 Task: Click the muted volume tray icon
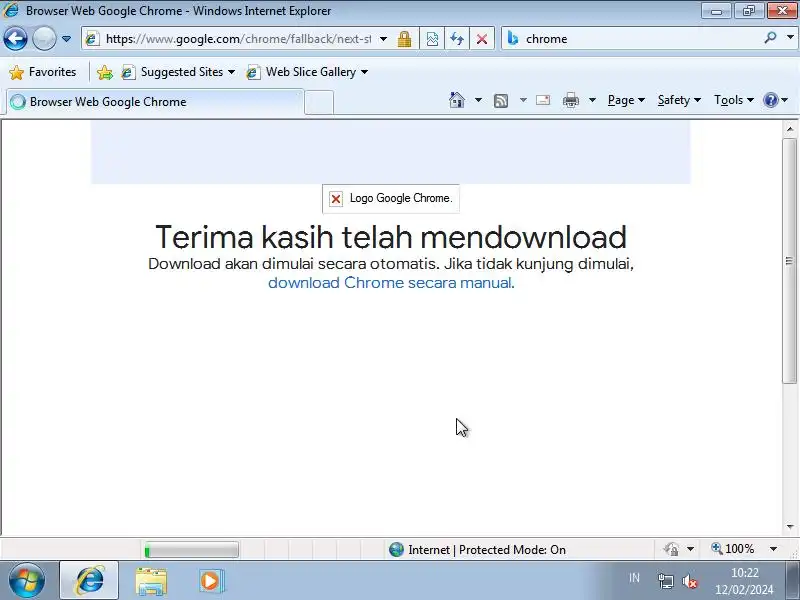690,581
